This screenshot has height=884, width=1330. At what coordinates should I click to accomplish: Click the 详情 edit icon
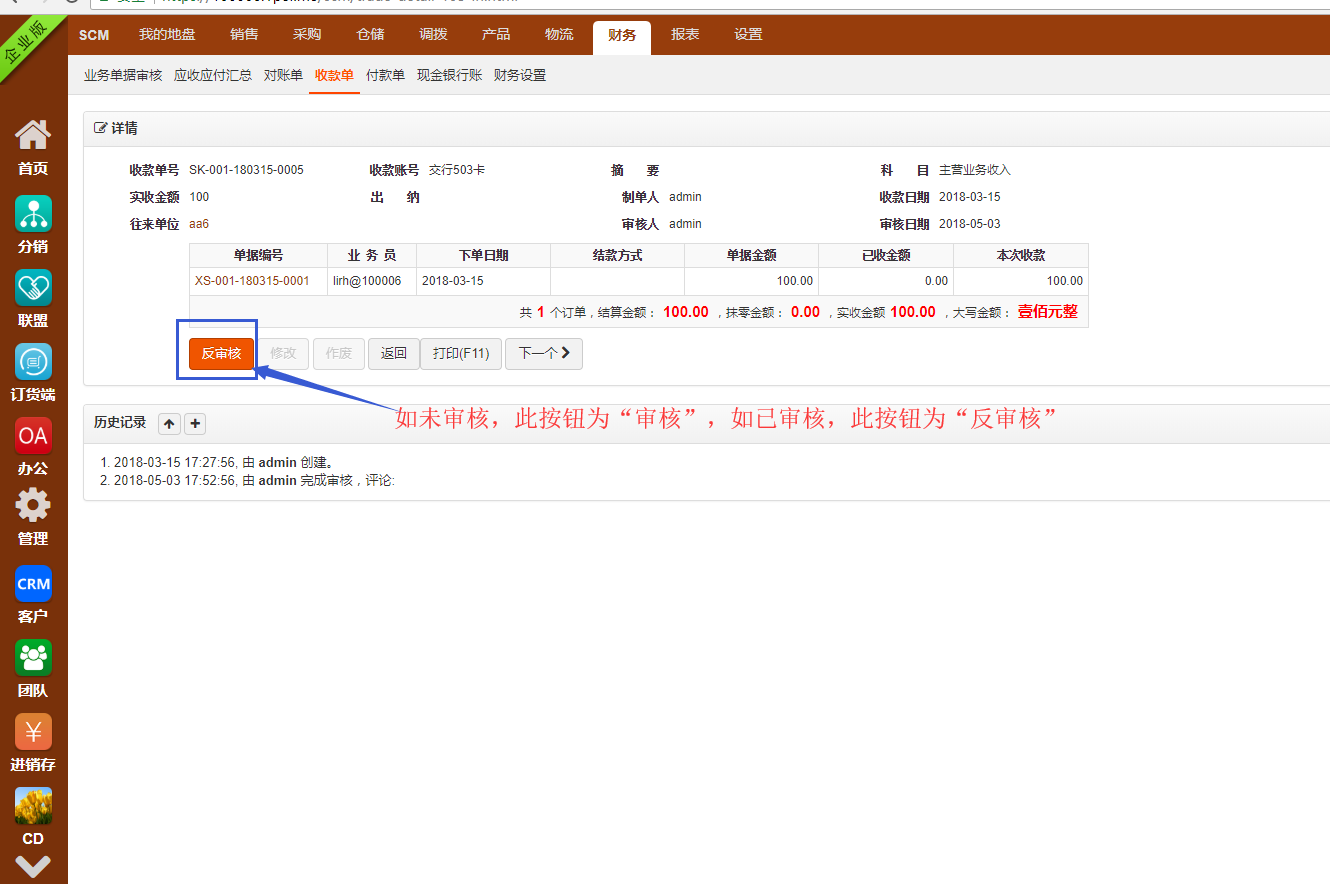[x=100, y=128]
